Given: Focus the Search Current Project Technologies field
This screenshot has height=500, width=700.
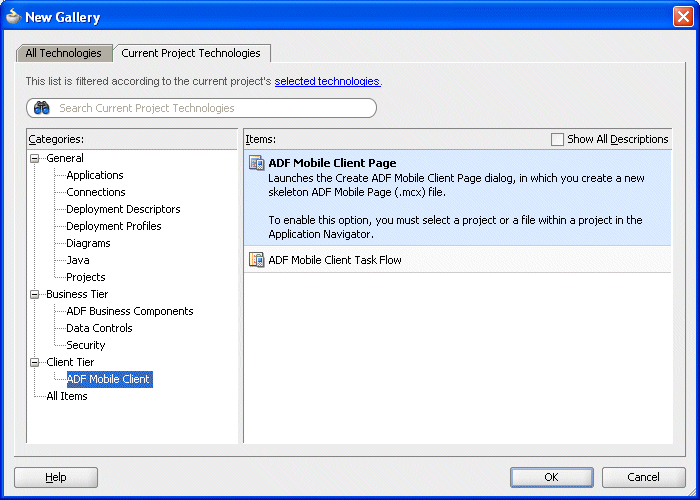Looking at the screenshot, I should point(201,108).
